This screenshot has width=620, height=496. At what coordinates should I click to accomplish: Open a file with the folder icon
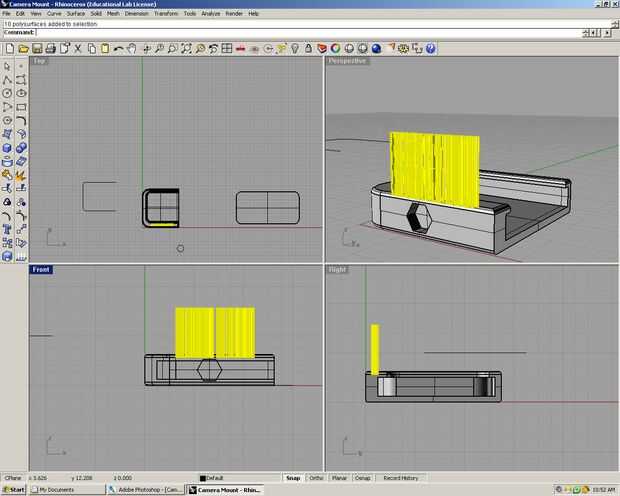tap(24, 49)
